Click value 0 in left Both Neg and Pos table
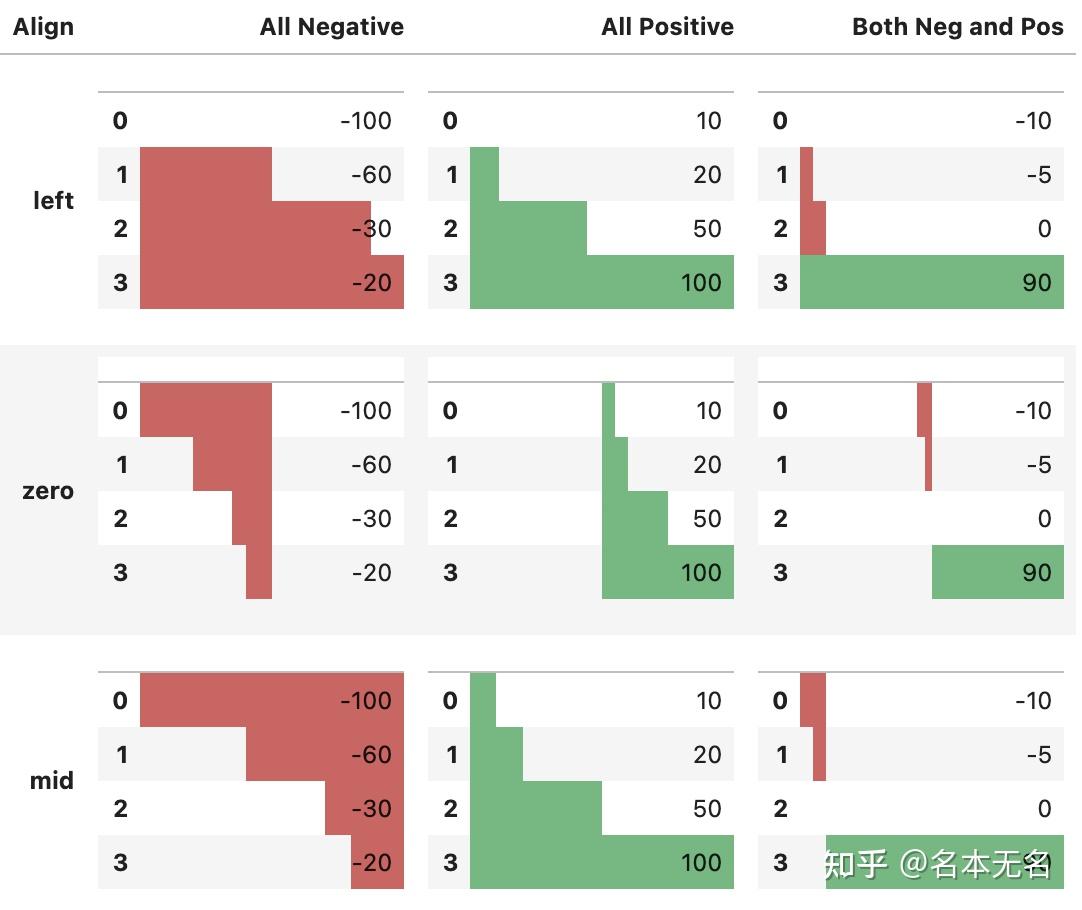The width and height of the screenshot is (1082, 910). pyautogui.click(x=1044, y=229)
